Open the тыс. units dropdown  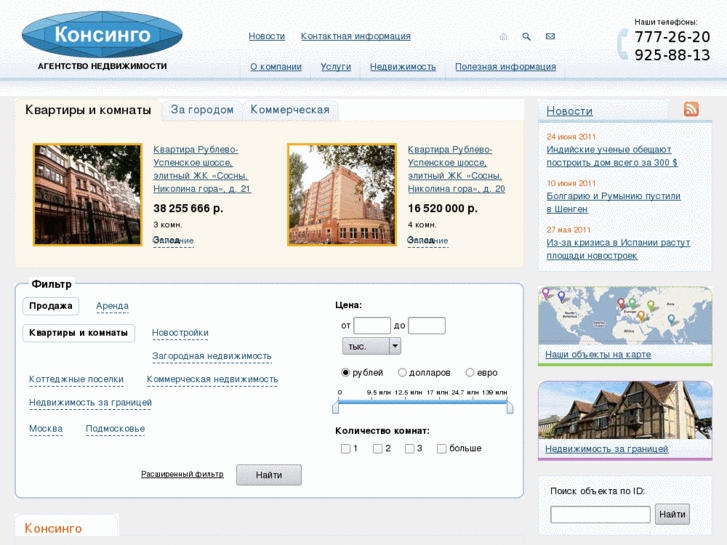371,346
